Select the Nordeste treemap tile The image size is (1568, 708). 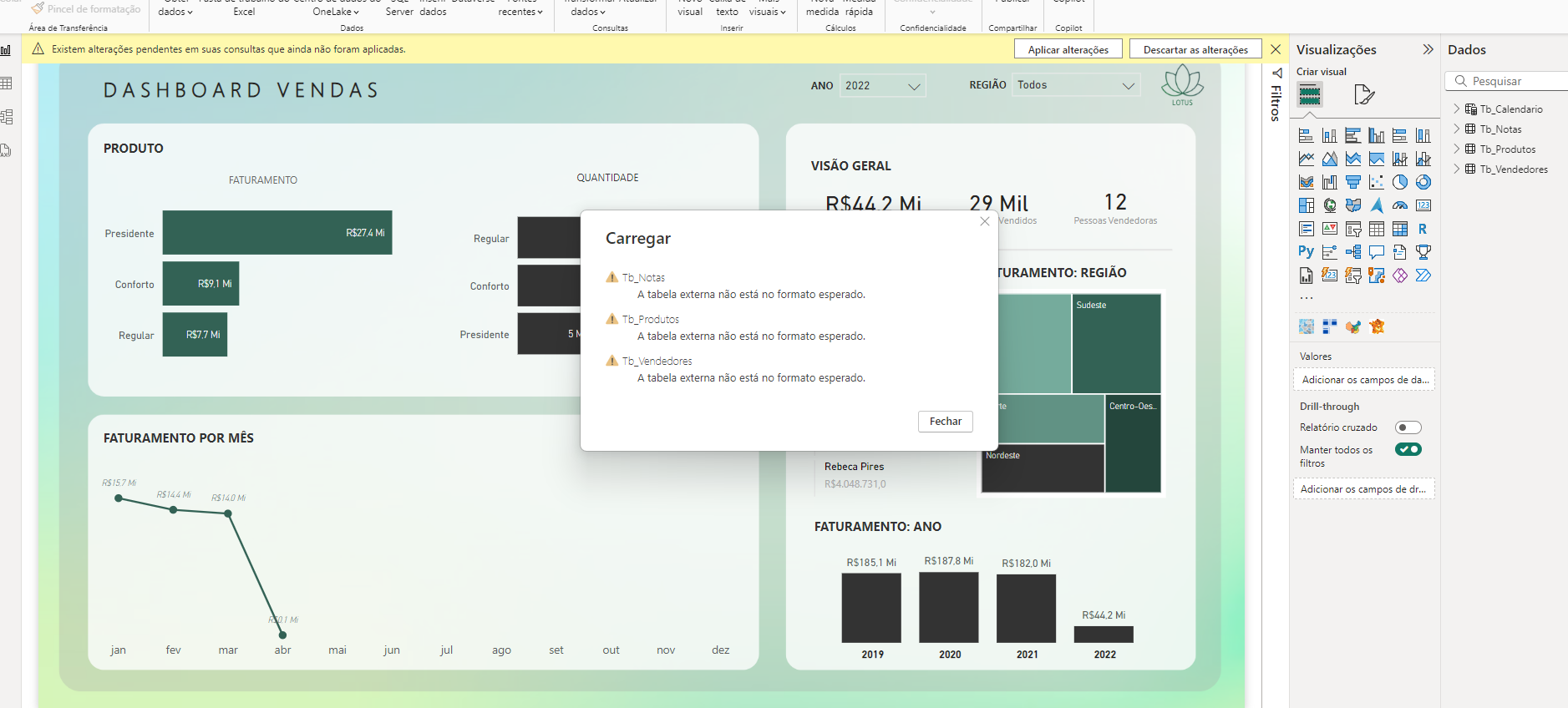pos(1043,468)
